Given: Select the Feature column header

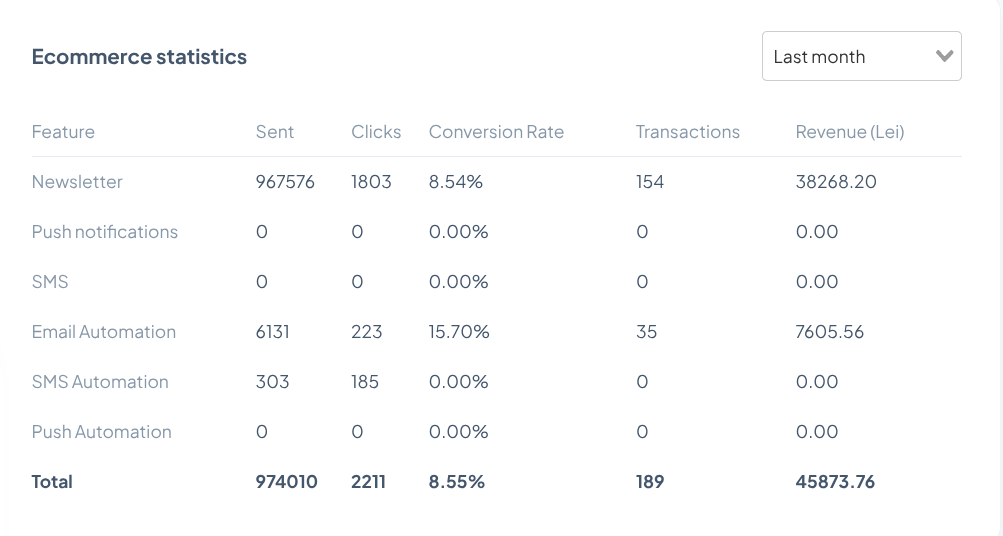Looking at the screenshot, I should click(x=63, y=132).
